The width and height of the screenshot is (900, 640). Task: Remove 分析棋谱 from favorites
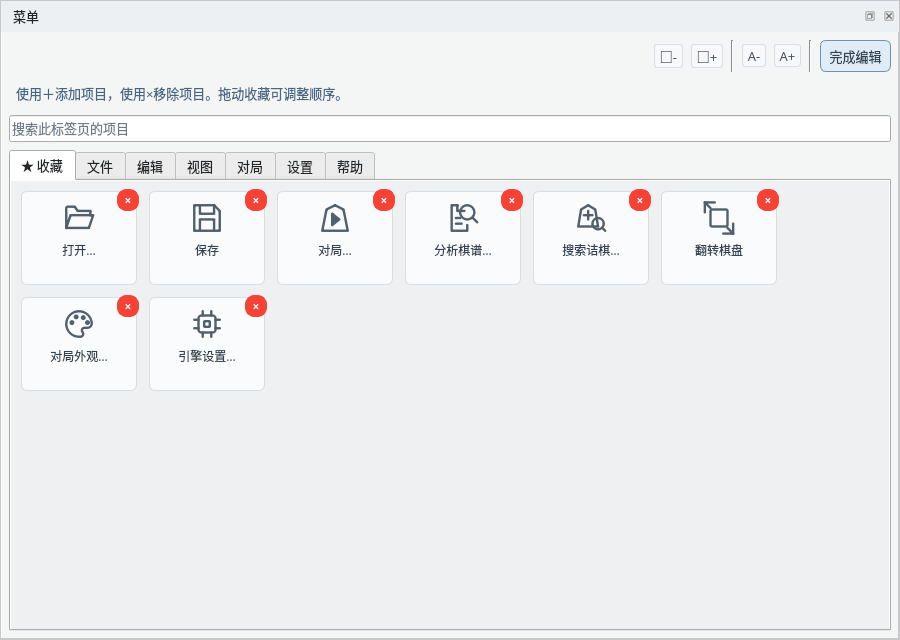coord(512,200)
